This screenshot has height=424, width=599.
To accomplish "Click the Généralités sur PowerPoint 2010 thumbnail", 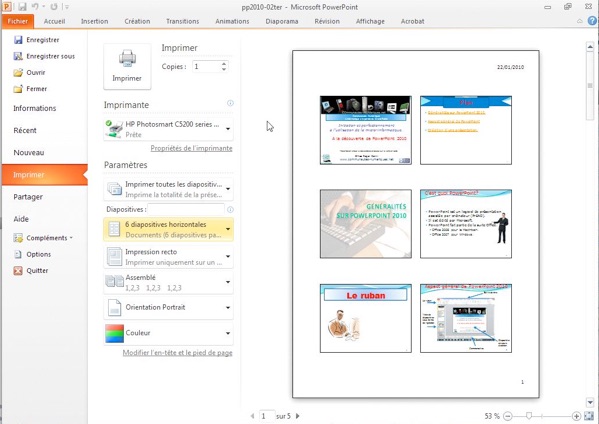I will (366, 224).
